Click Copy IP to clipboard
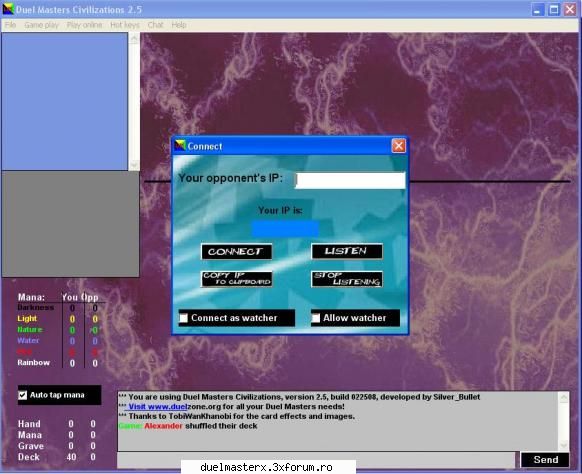Viewport: 582px width, 474px height. pyautogui.click(x=236, y=279)
